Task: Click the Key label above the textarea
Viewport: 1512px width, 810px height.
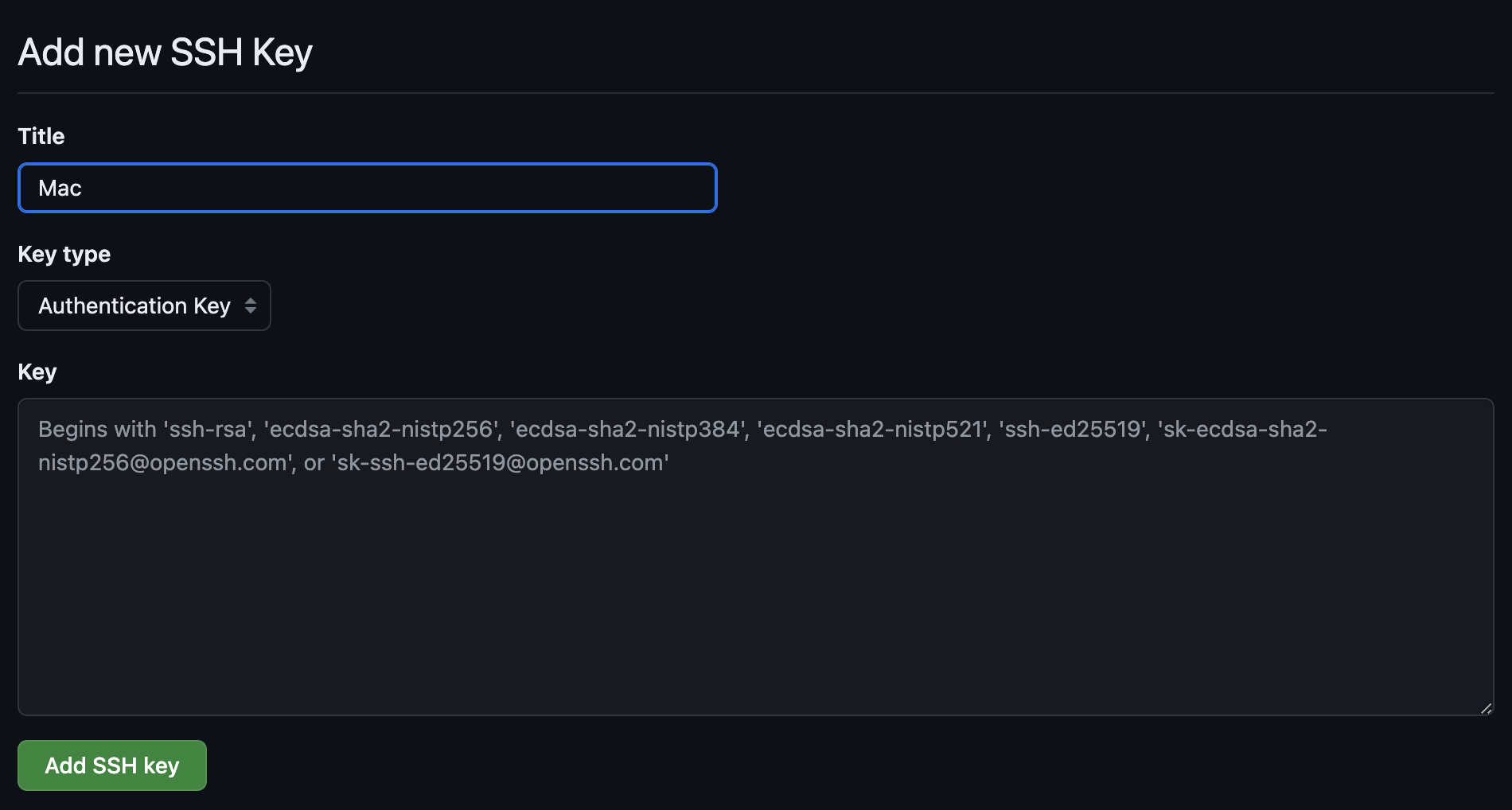Action: point(37,372)
